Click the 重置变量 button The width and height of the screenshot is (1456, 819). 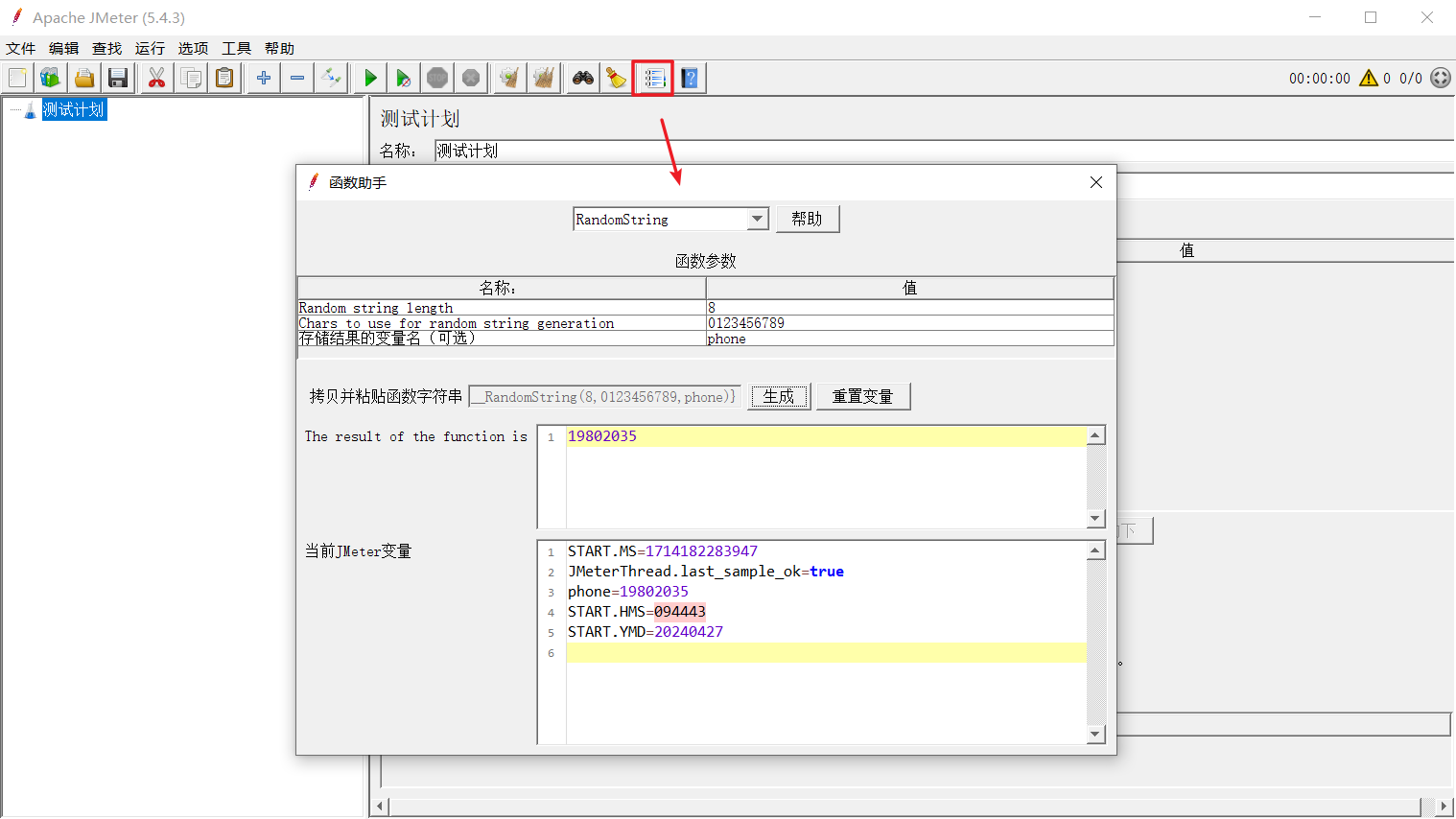(x=862, y=396)
